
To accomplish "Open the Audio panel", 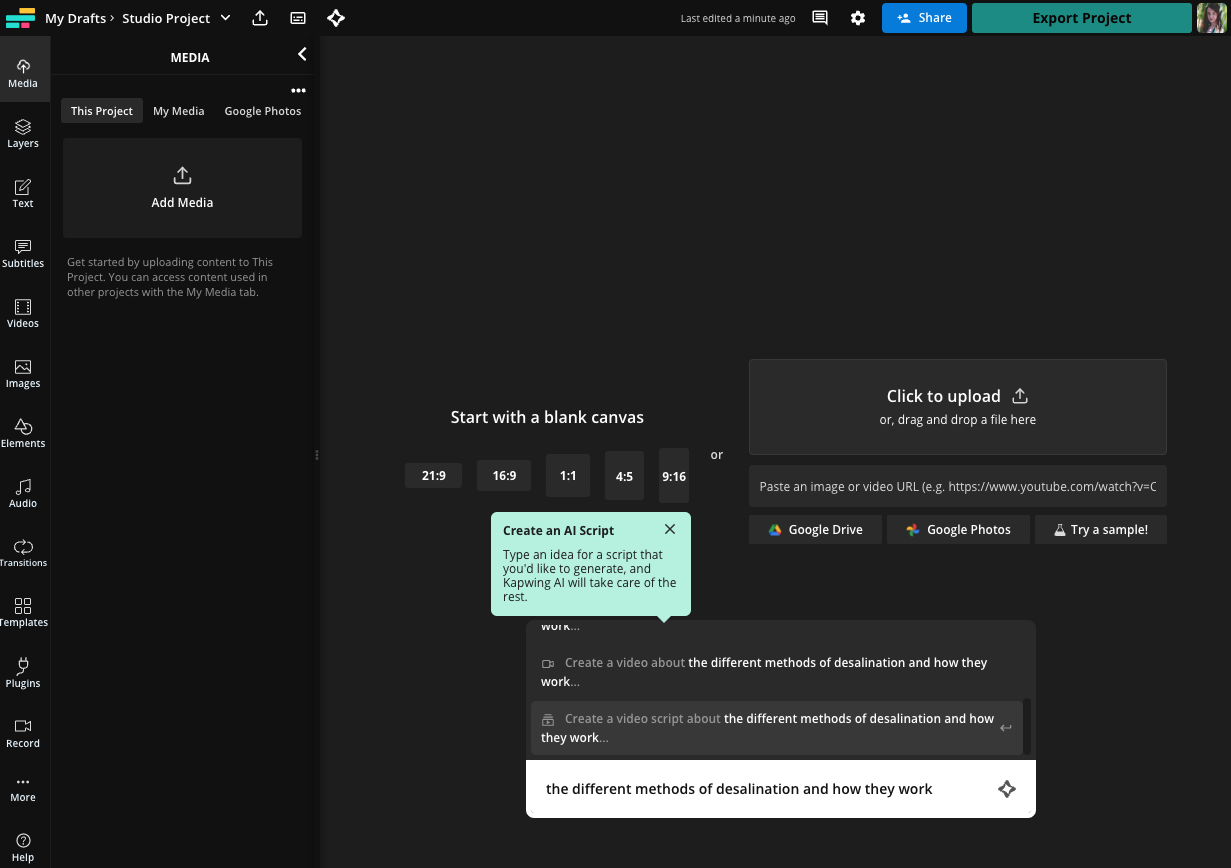I will [x=23, y=494].
